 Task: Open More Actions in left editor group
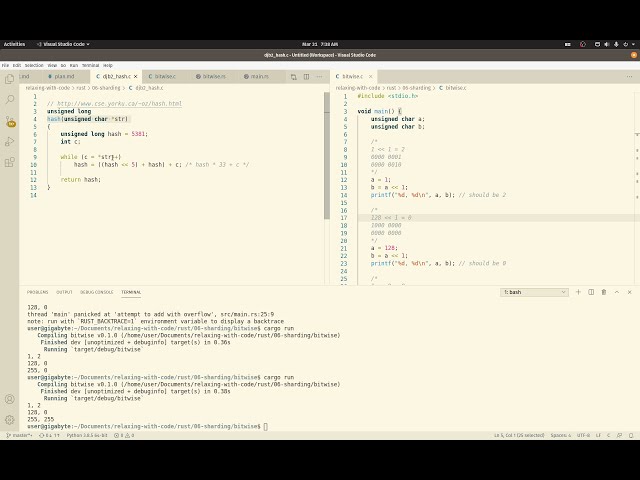point(319,77)
